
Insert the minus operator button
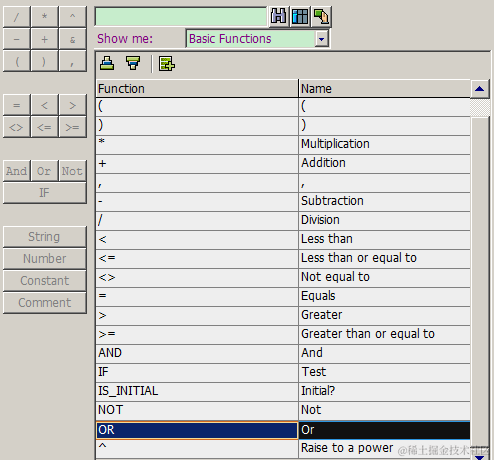click(17, 39)
